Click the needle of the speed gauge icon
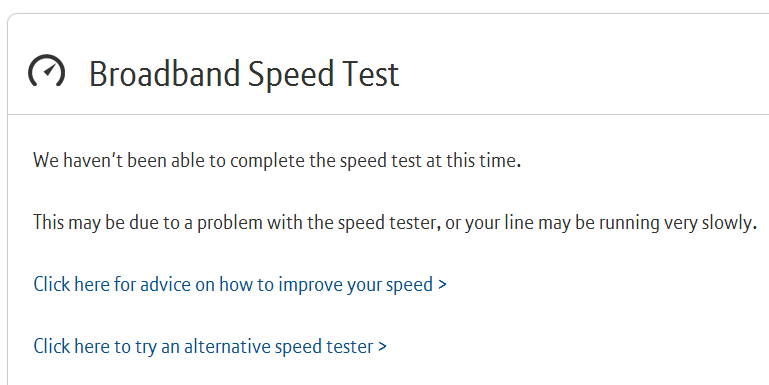Image resolution: width=769 pixels, height=385 pixels. [x=49, y=71]
